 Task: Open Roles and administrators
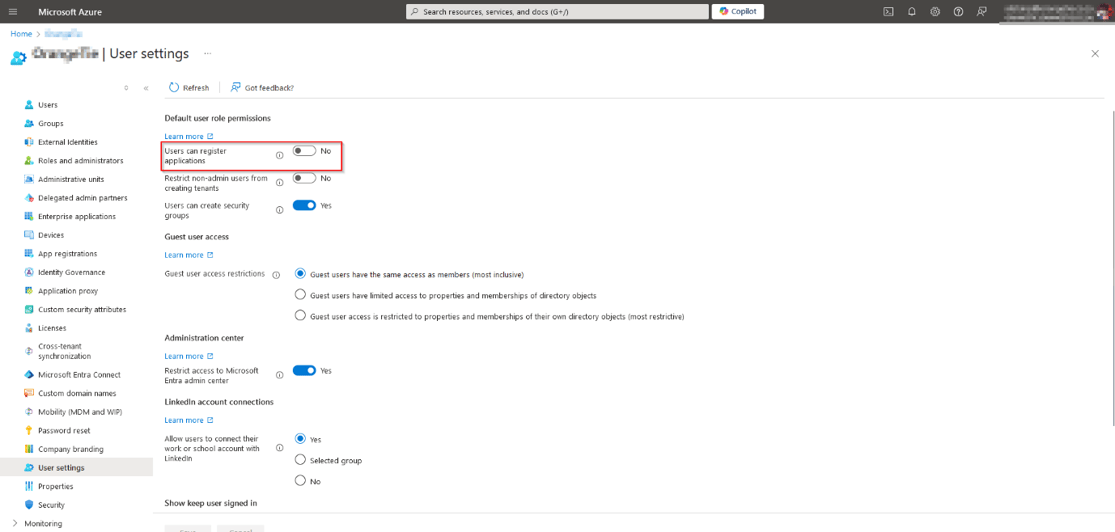click(80, 161)
